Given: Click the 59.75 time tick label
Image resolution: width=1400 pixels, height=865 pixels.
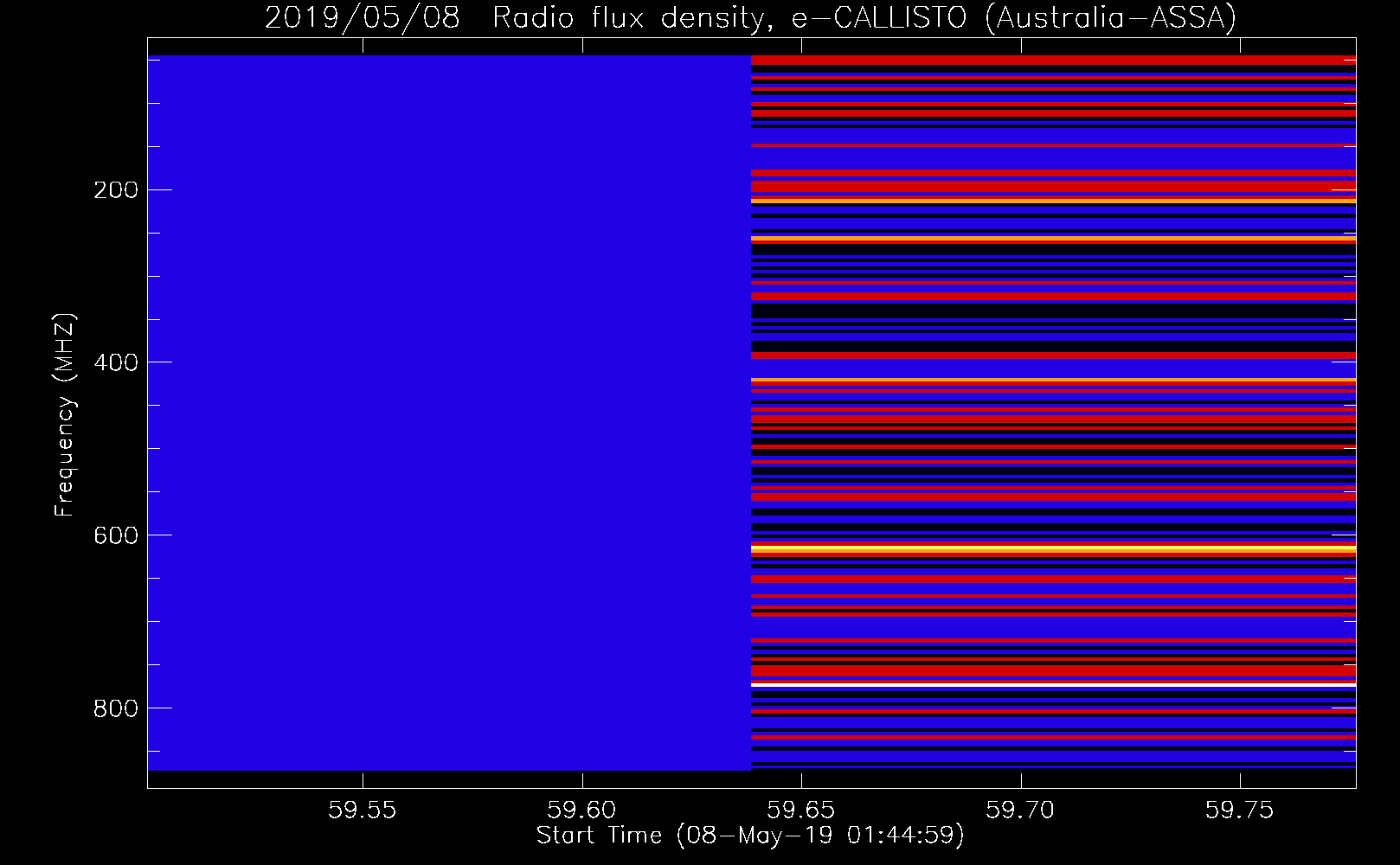Looking at the screenshot, I should [1241, 810].
